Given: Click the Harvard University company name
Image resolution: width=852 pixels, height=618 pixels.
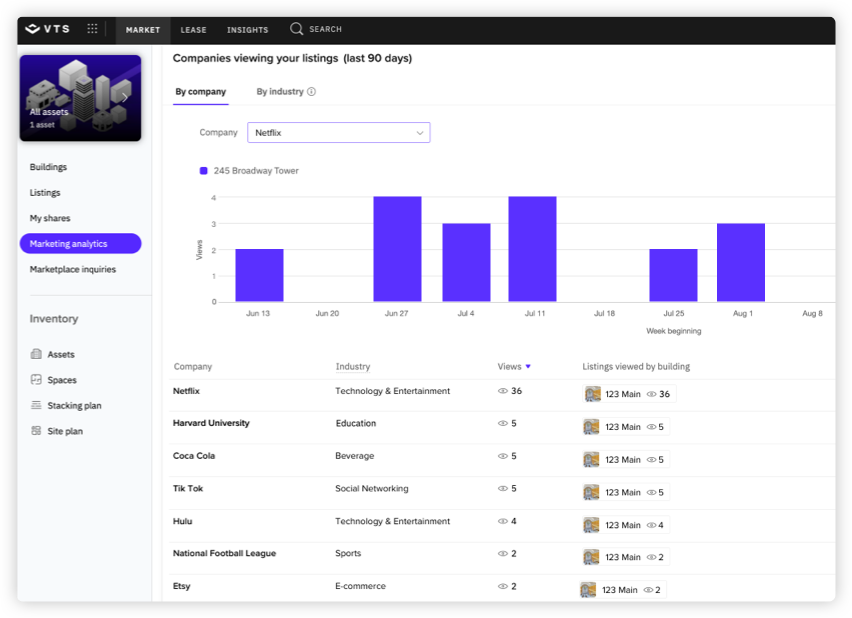Looking at the screenshot, I should (211, 423).
